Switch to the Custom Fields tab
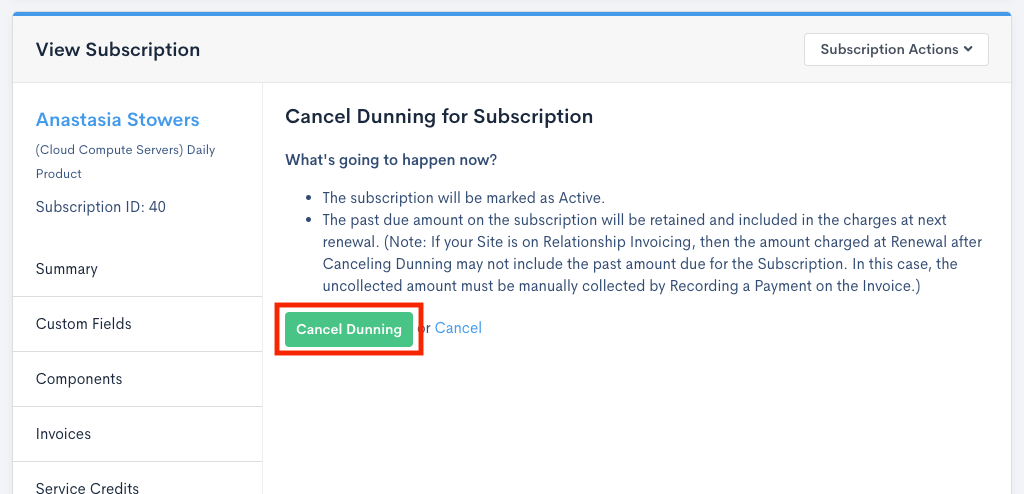Screen dimensions: 1024x494 [x=84, y=324]
